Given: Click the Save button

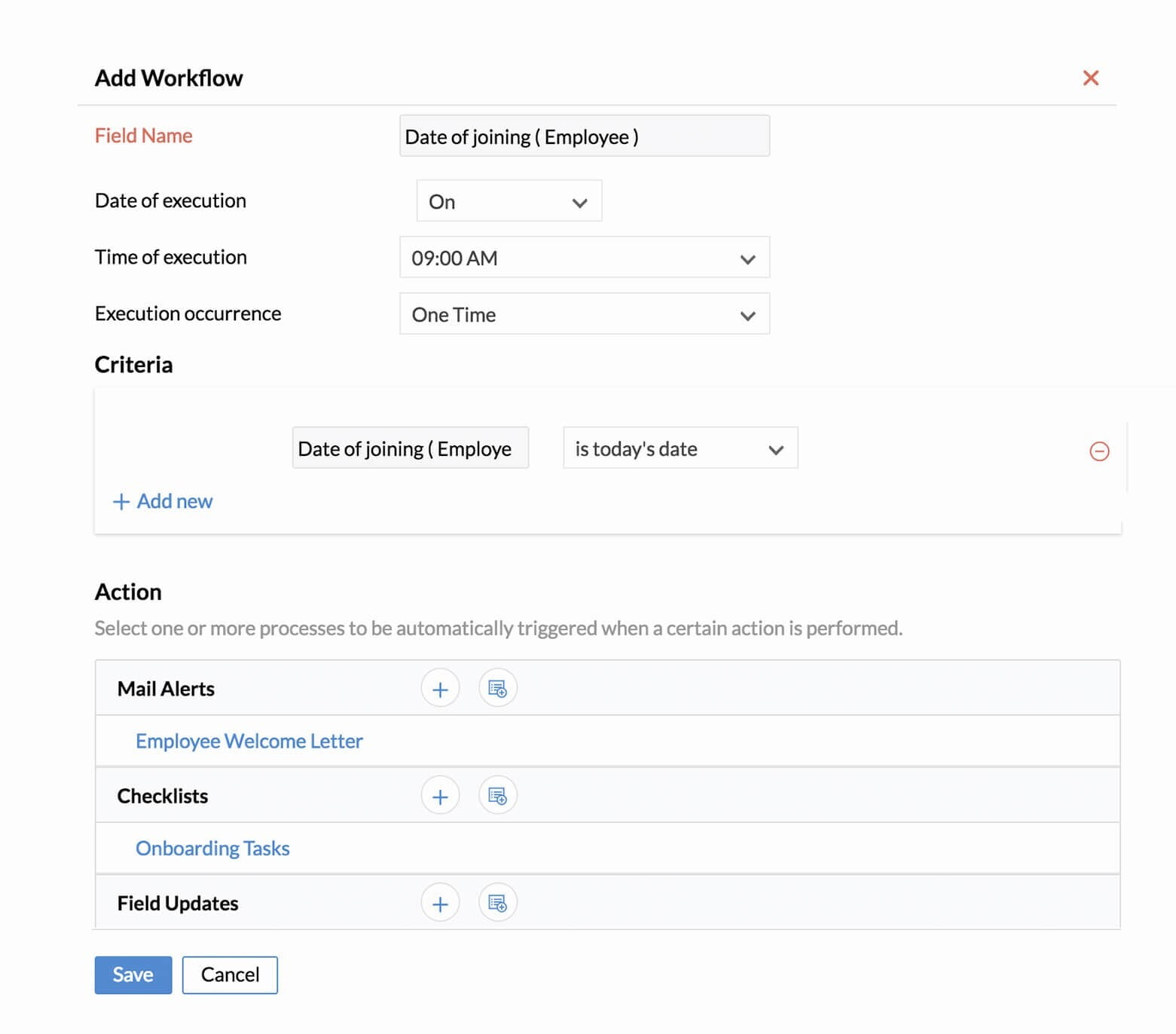Looking at the screenshot, I should 133,974.
